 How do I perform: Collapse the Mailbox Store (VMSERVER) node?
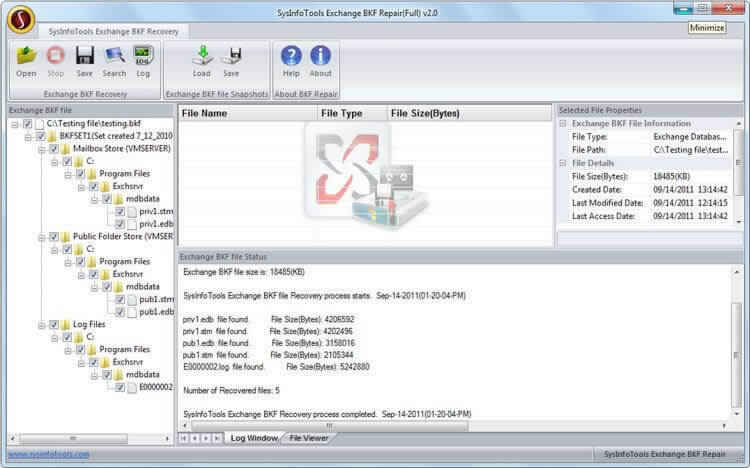click(42, 149)
